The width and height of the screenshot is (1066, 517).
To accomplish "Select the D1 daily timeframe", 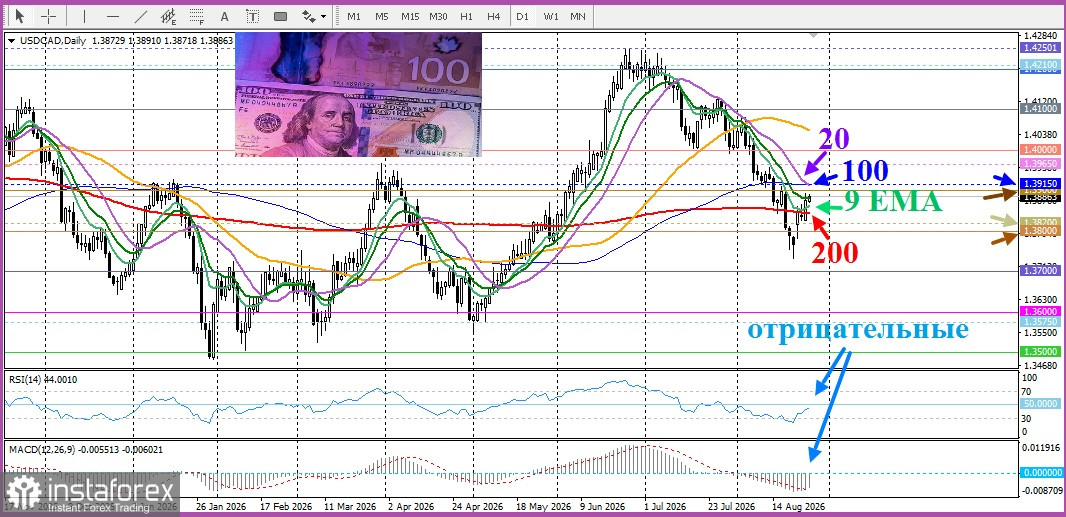I will coord(522,16).
